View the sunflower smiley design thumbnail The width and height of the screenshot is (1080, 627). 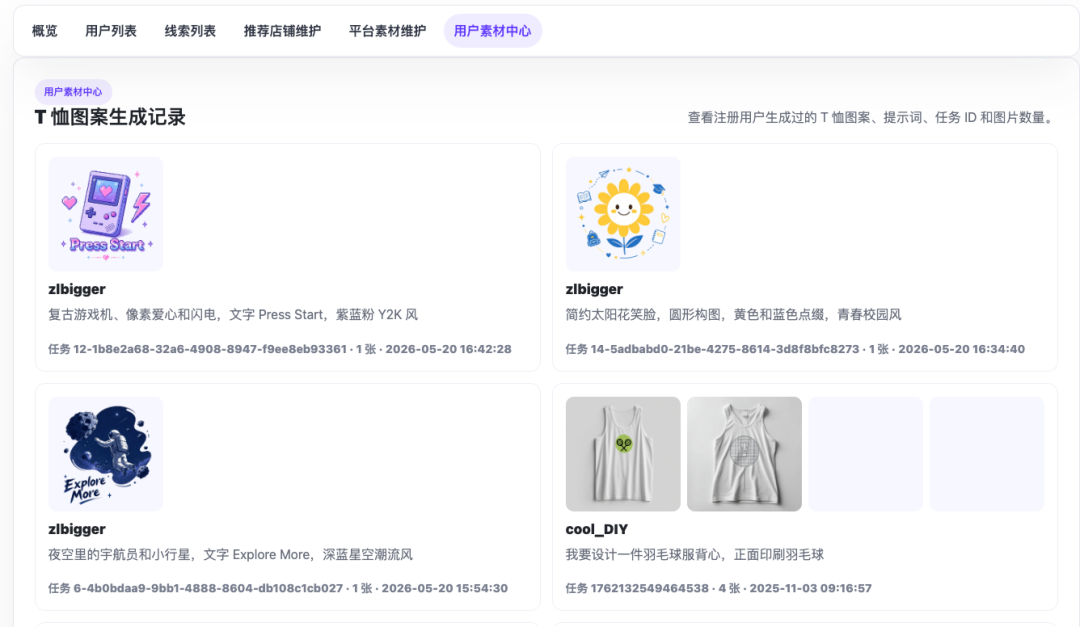click(x=623, y=214)
